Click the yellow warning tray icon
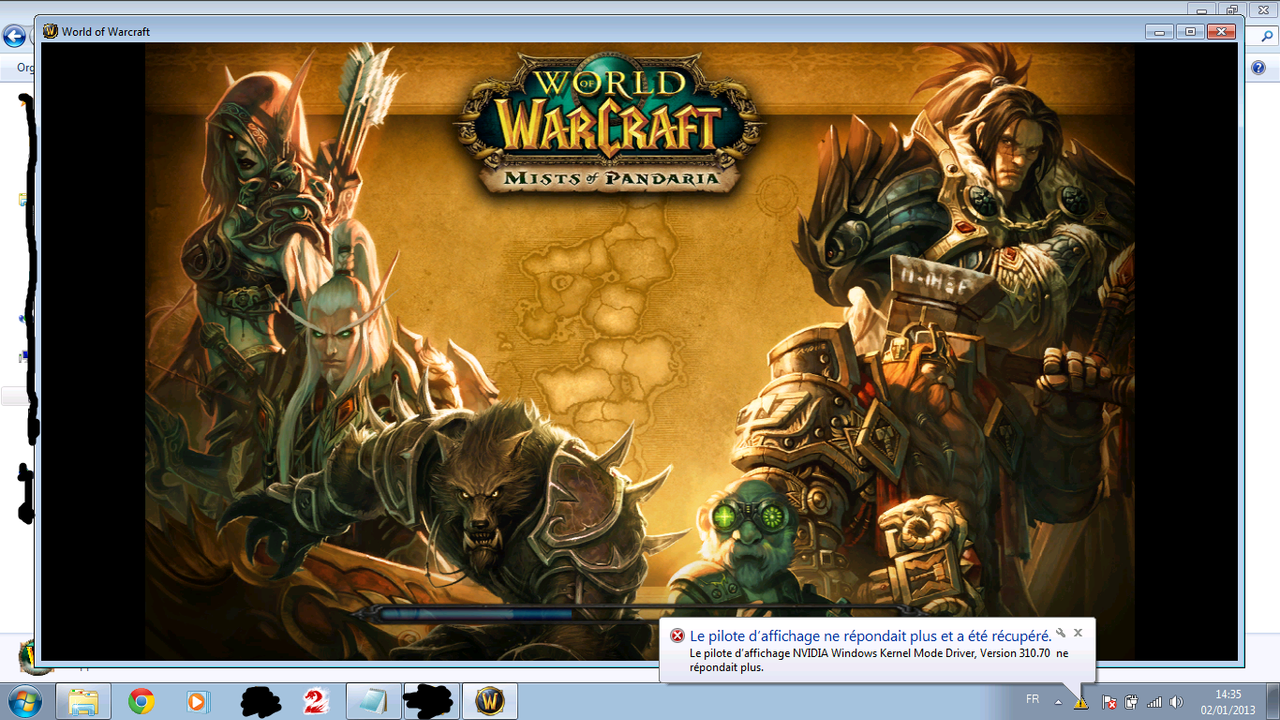Screen dimensions: 1280x720 (x=1081, y=703)
